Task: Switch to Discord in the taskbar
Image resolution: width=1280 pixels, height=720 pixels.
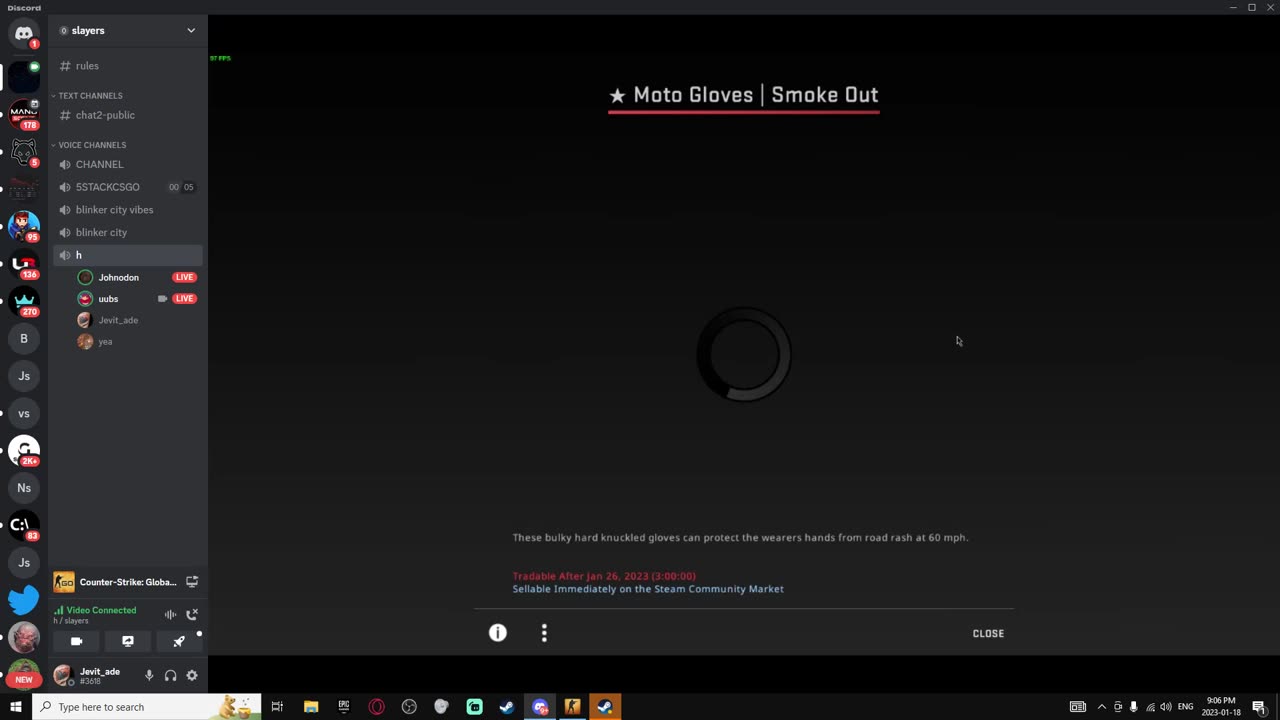Action: (540, 707)
